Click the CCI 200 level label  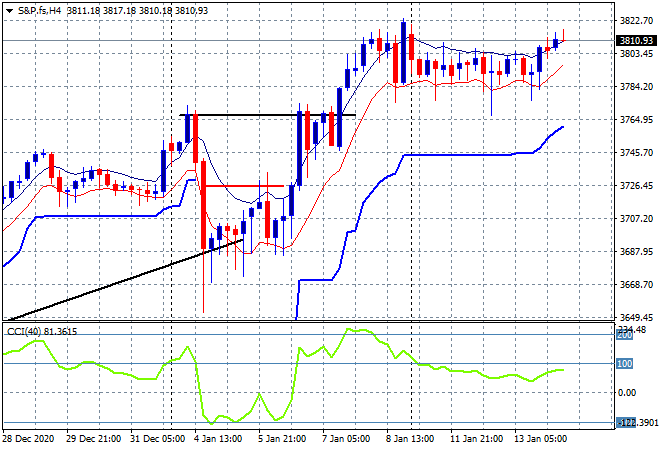[625, 335]
